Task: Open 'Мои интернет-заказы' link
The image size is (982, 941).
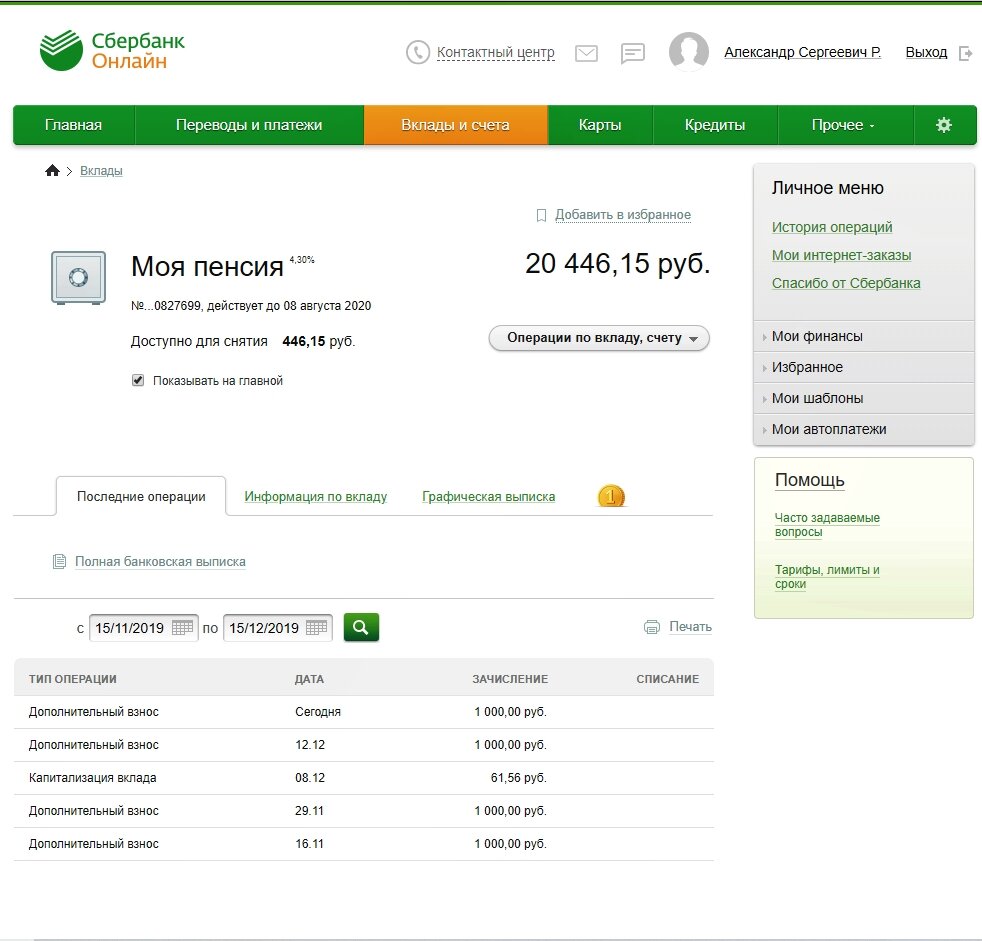Action: 841,255
